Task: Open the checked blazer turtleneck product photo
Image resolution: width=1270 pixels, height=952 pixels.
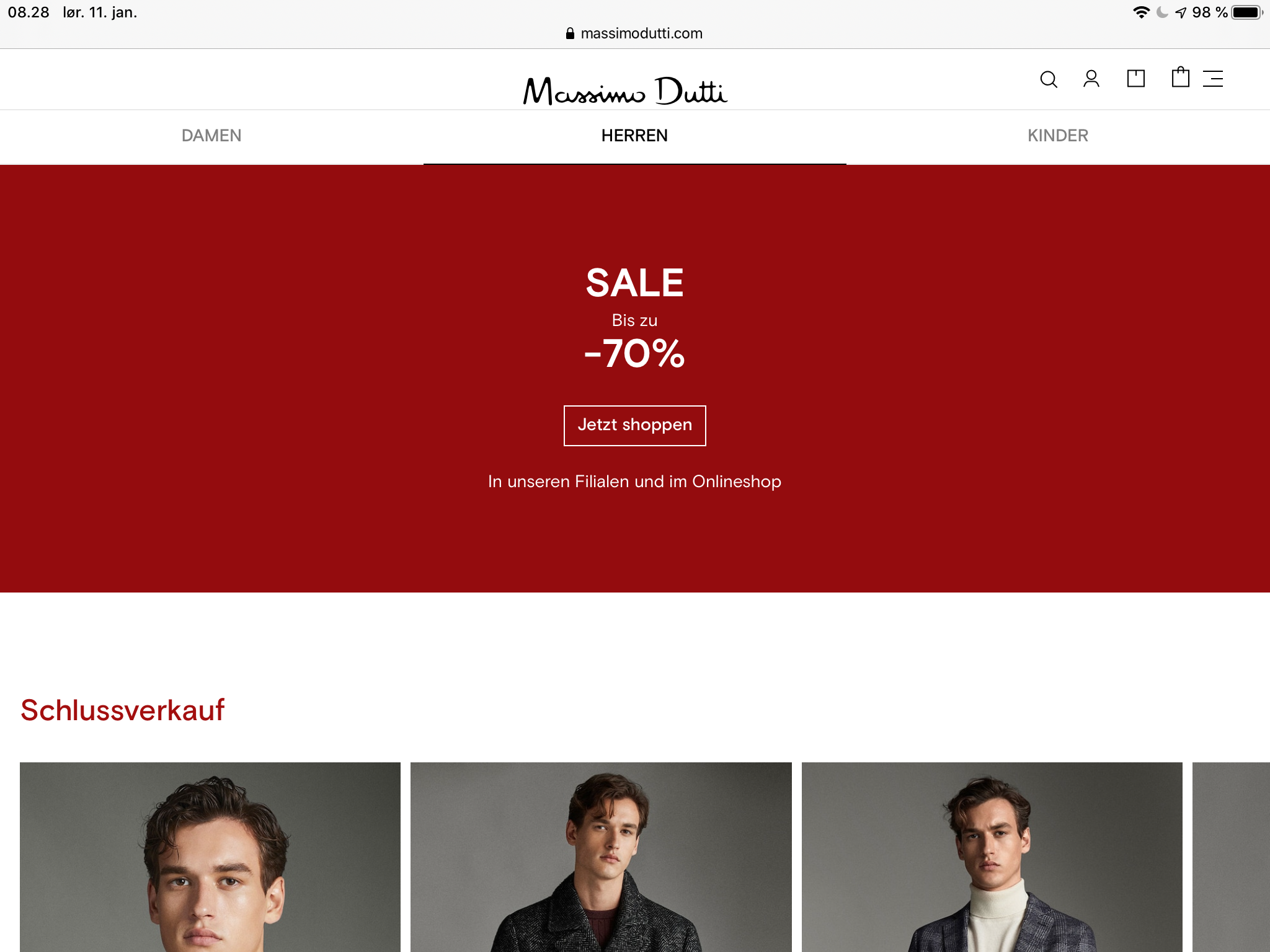Action: point(992,857)
